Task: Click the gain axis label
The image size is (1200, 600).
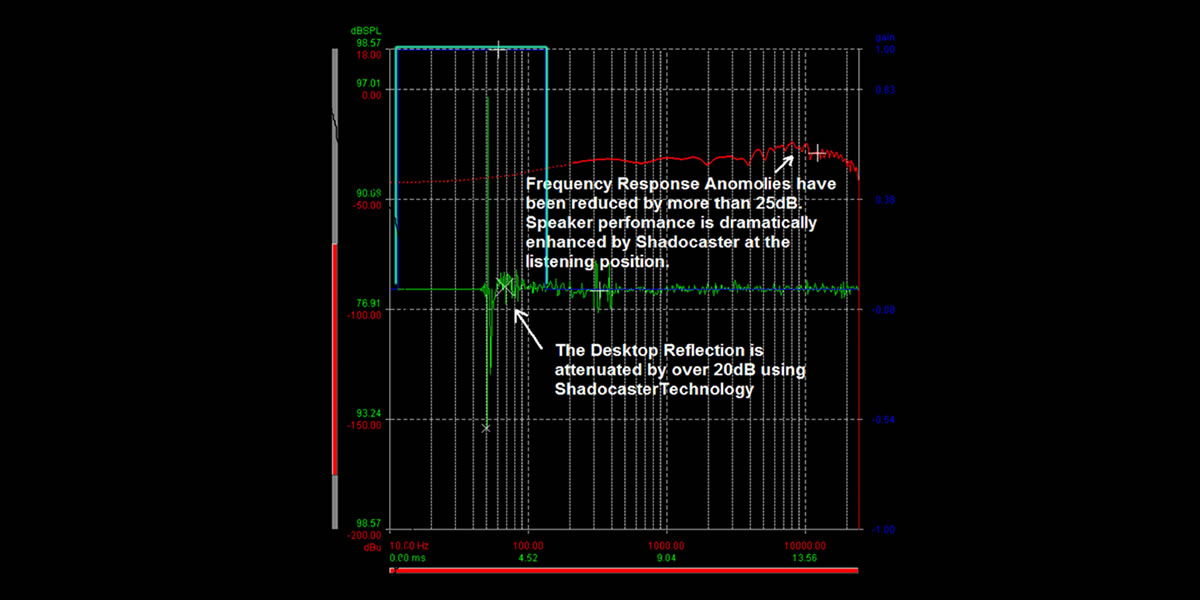Action: (x=885, y=35)
